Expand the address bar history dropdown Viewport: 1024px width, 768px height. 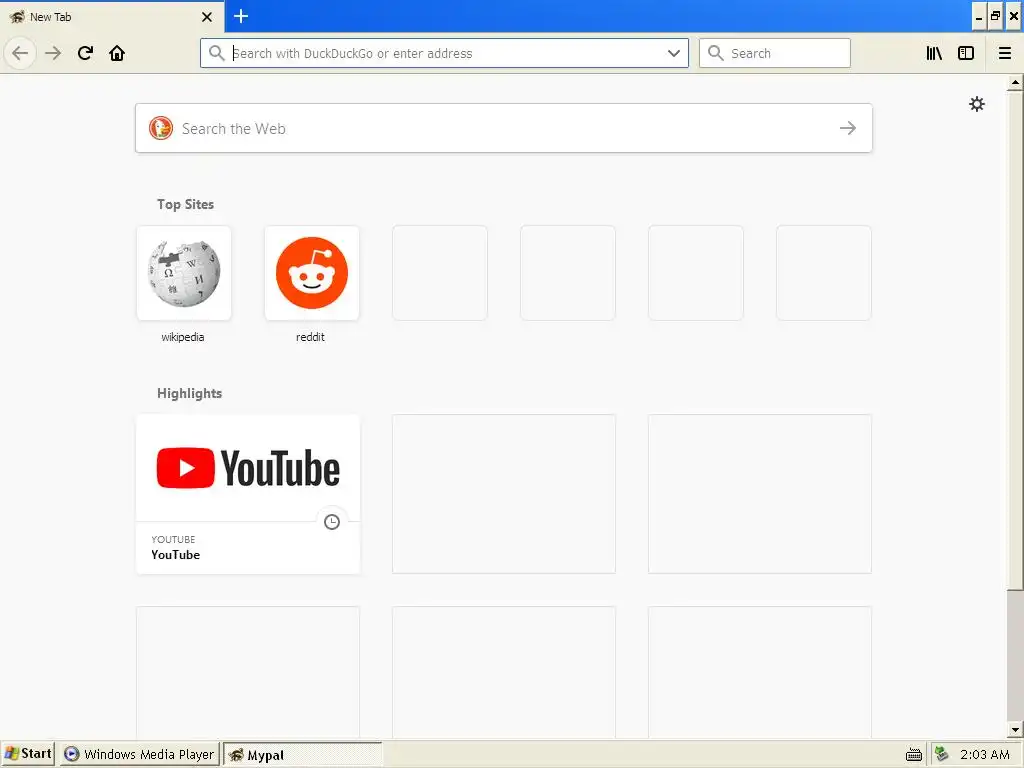673,53
